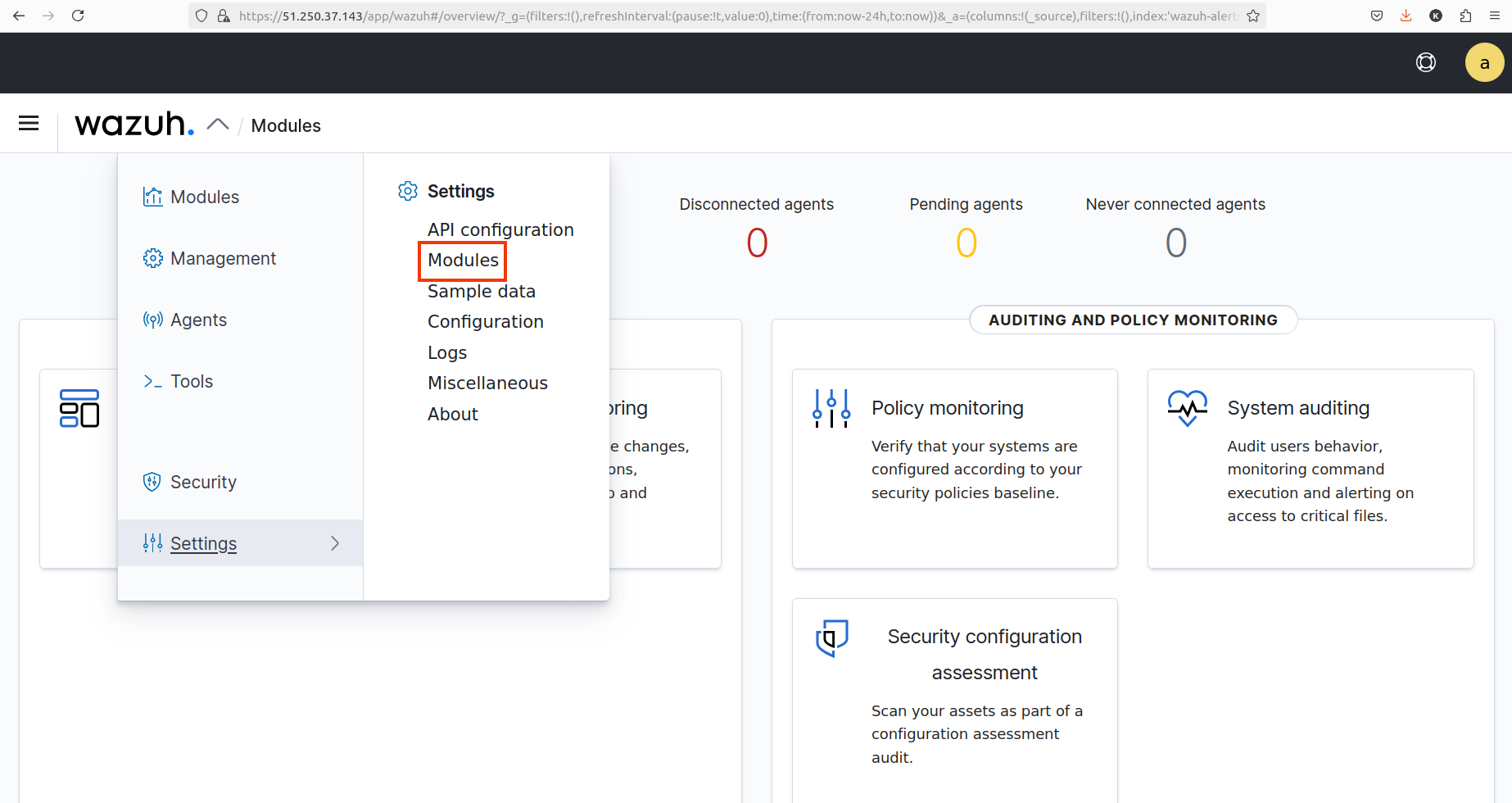Click the Settings sliders icon in the menu
The width and height of the screenshot is (1512, 803).
click(x=152, y=543)
